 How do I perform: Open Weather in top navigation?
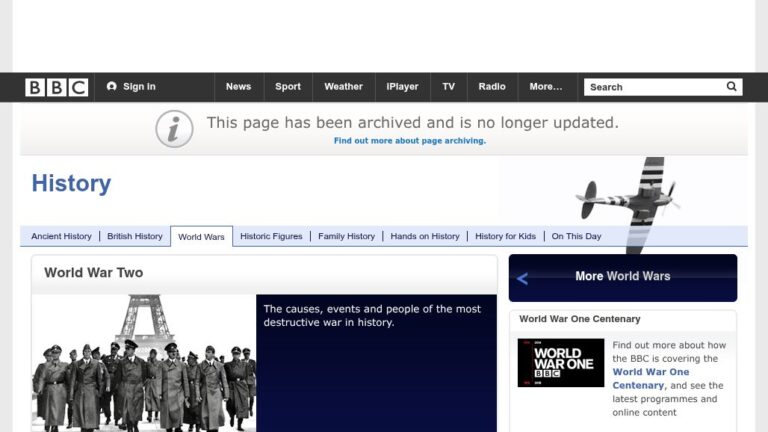point(343,87)
